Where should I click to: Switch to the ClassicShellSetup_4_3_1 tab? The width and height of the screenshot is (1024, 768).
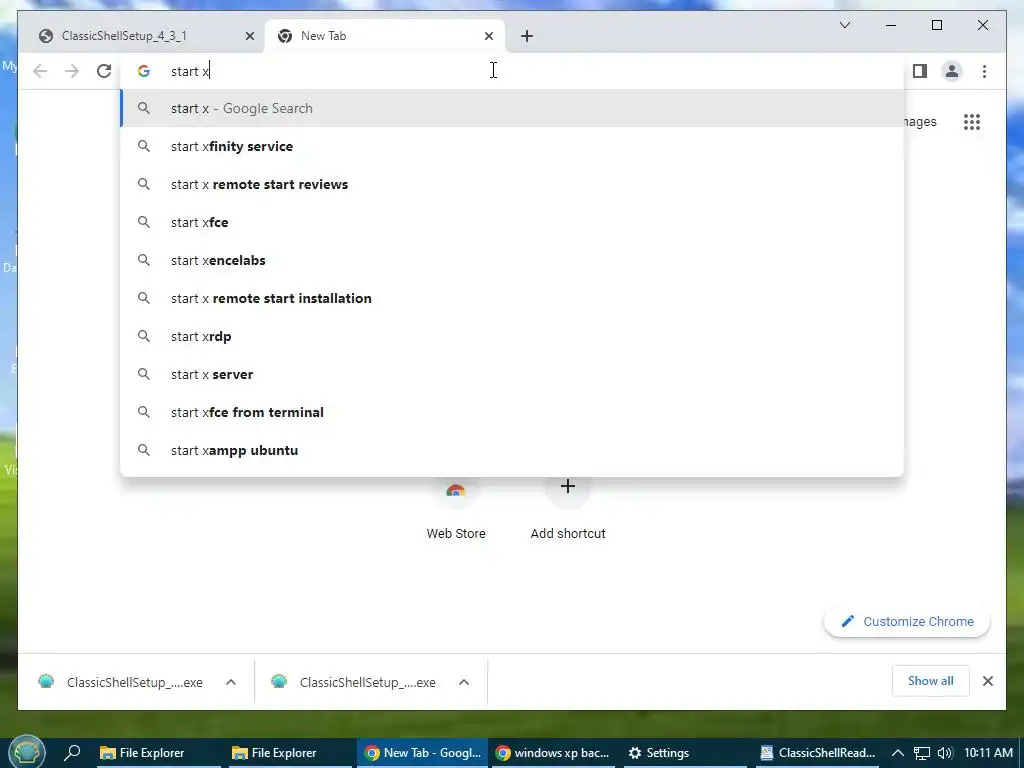tap(142, 36)
